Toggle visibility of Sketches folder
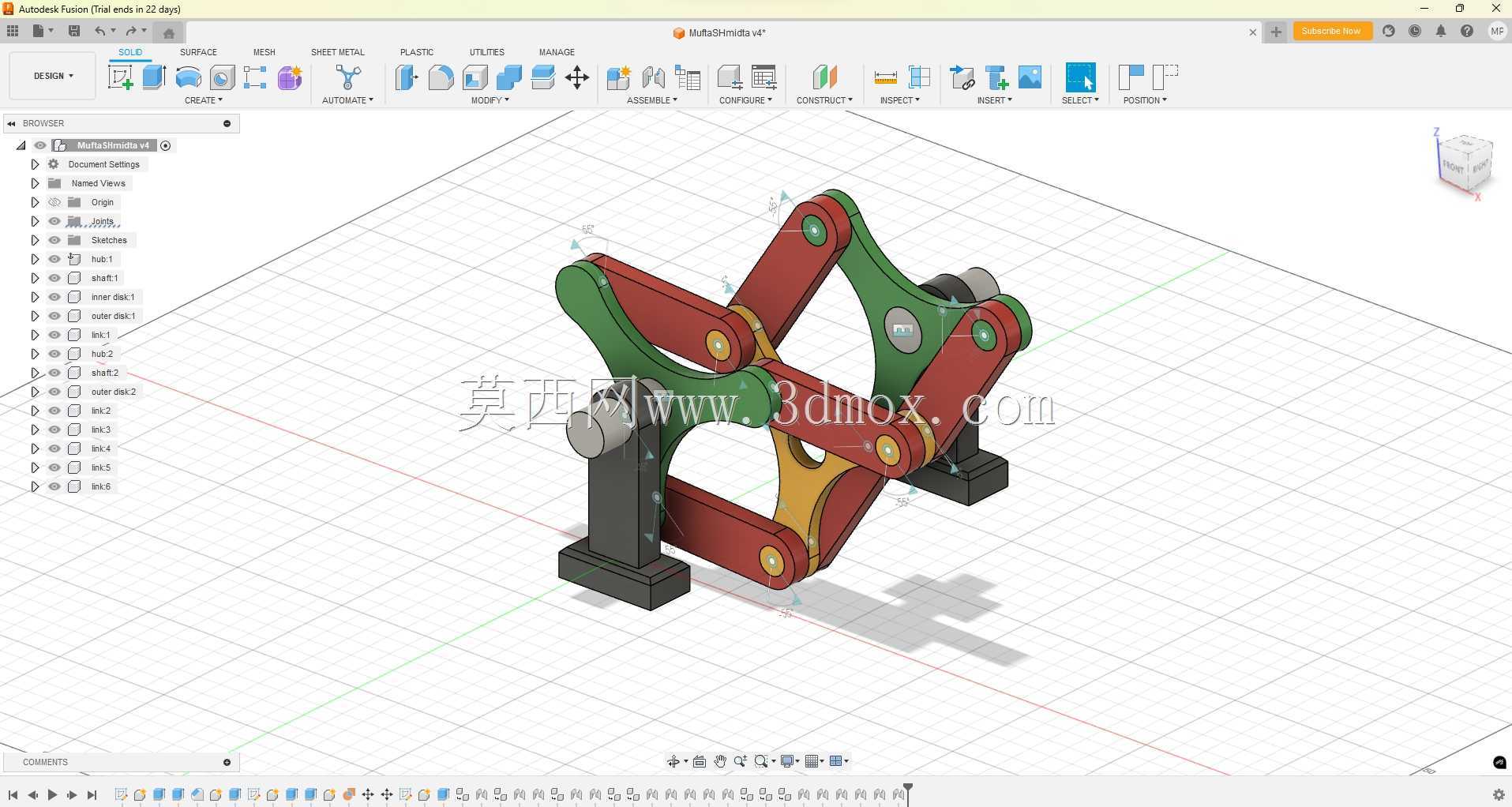Screen dimensions: 1512x807 coord(54,240)
